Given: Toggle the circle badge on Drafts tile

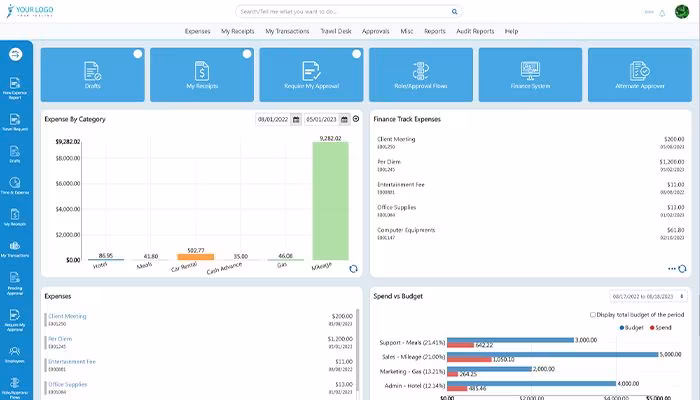Looking at the screenshot, I should pyautogui.click(x=138, y=54).
